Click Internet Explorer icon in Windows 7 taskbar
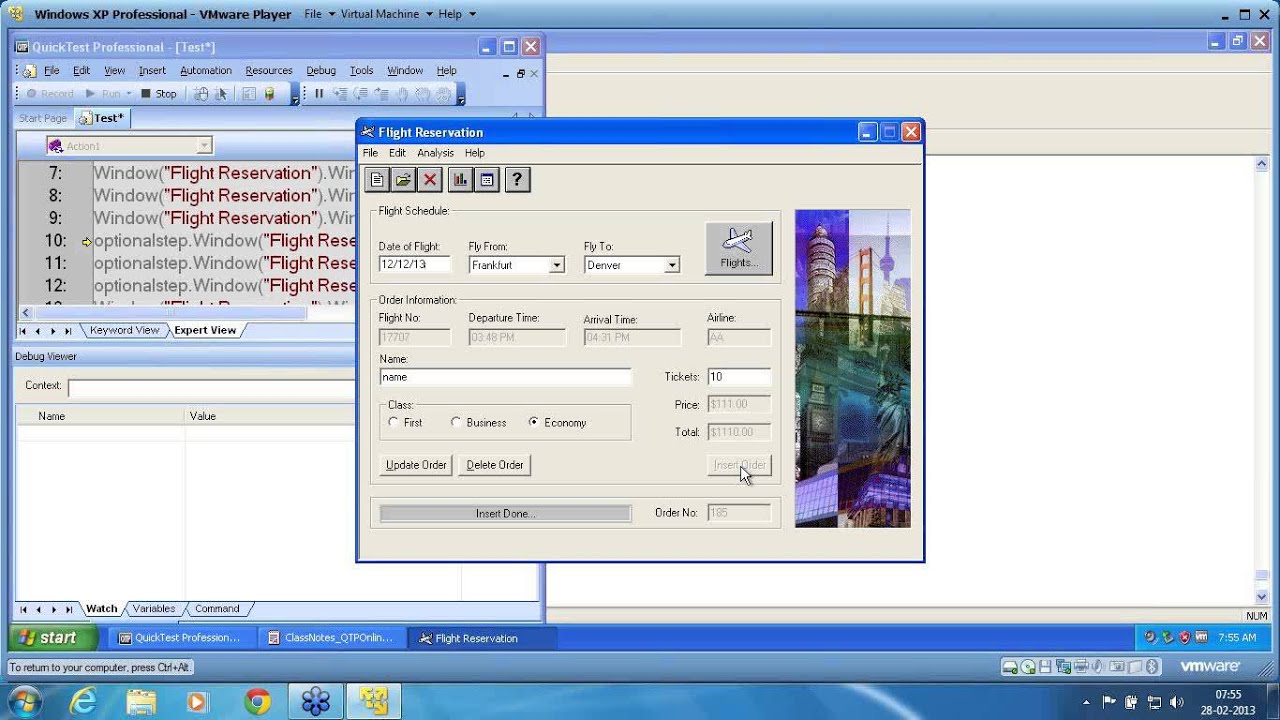This screenshot has height=720, width=1280. coord(82,702)
